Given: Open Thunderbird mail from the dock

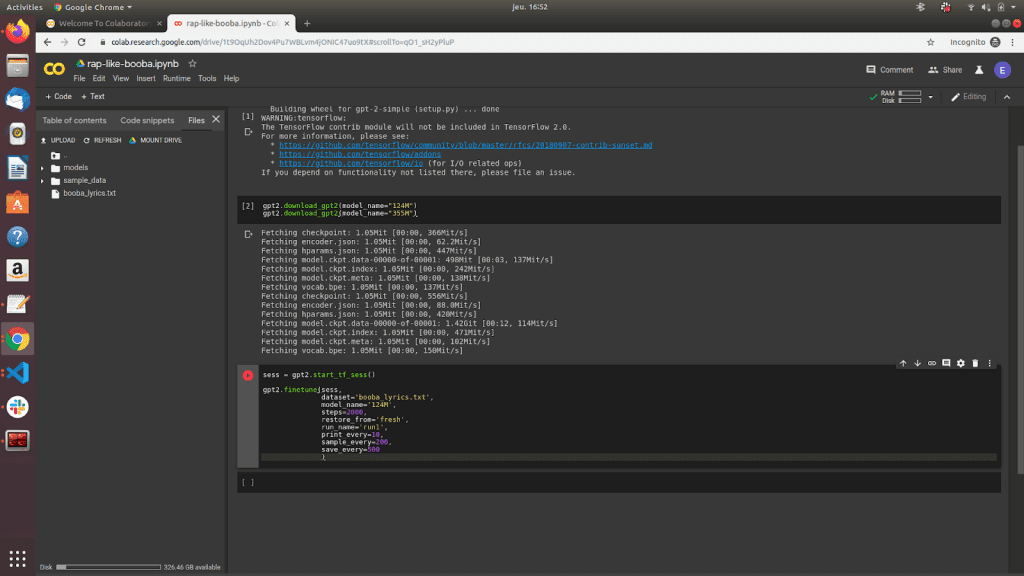Looking at the screenshot, I should pos(18,99).
